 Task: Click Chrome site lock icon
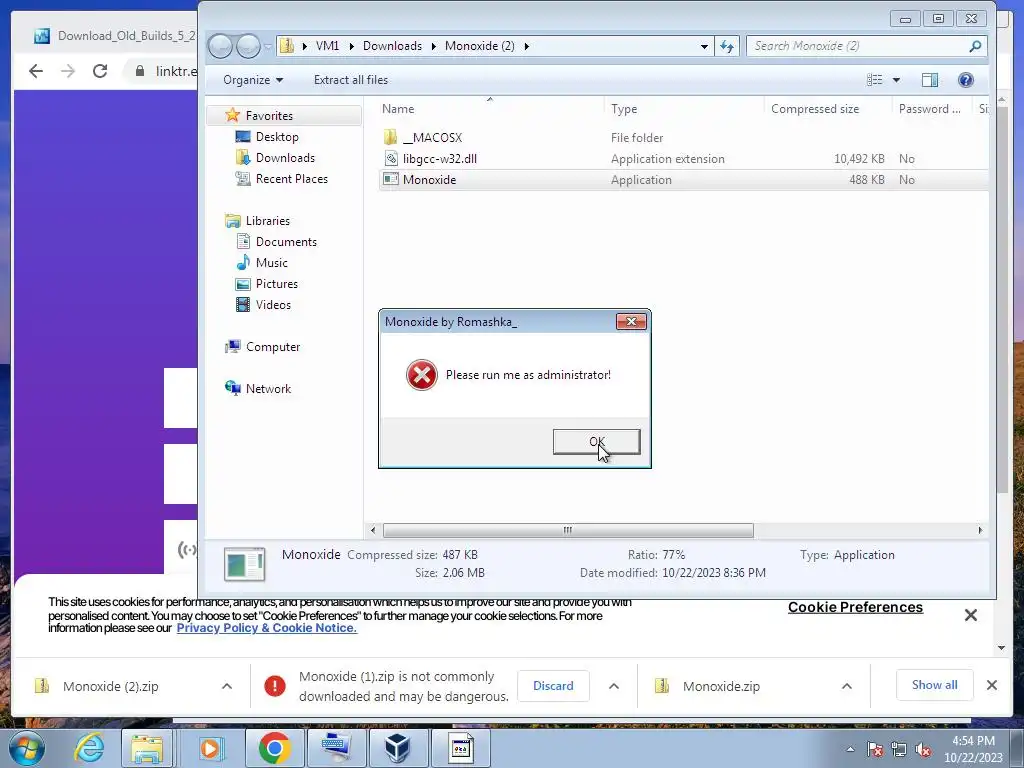pos(140,71)
